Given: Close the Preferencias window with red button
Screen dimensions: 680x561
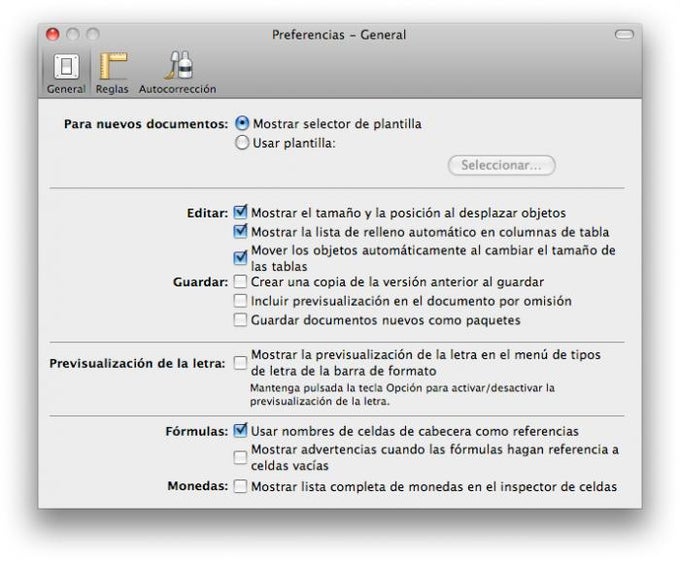Looking at the screenshot, I should (x=52, y=34).
